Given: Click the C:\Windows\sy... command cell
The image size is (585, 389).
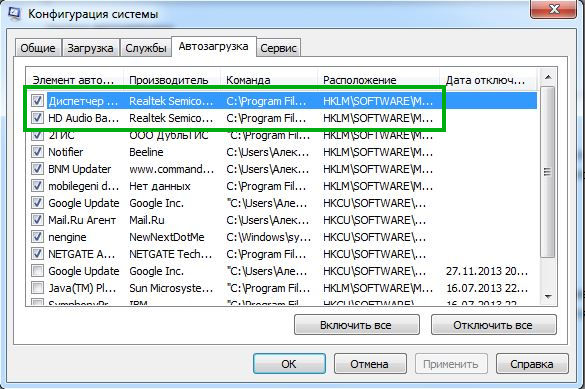Looking at the screenshot, I should pos(269,237).
